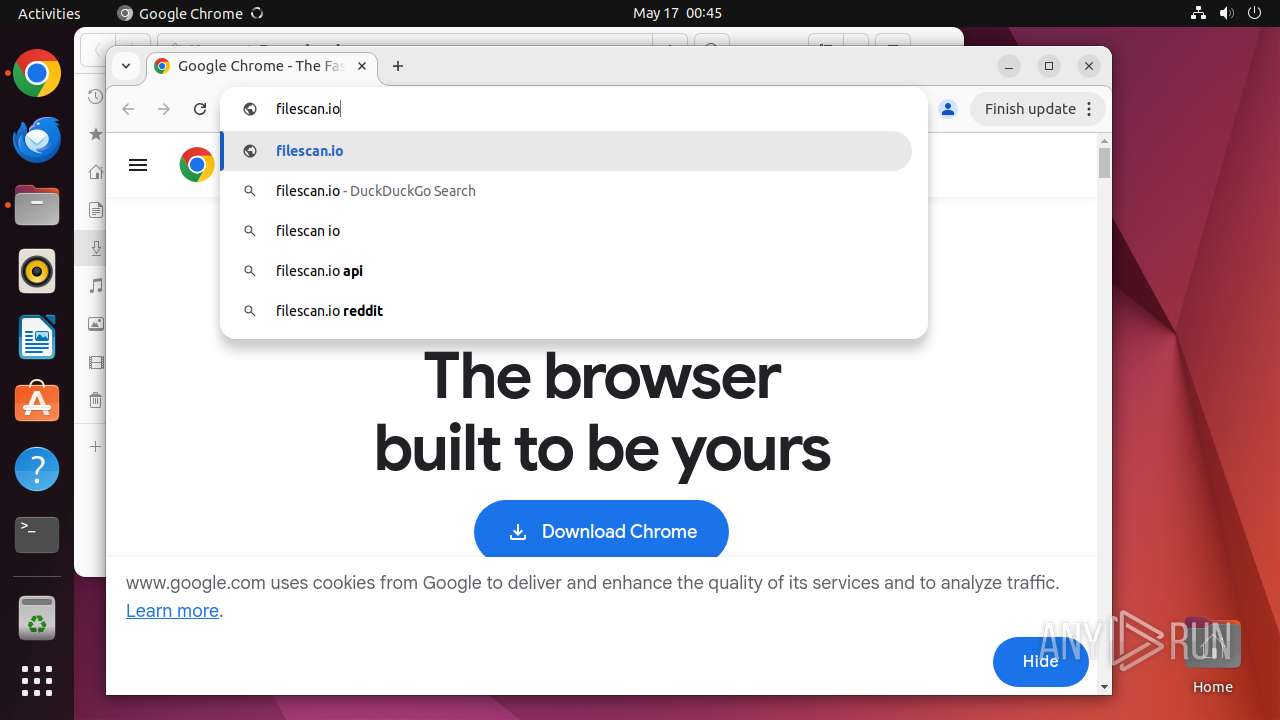The width and height of the screenshot is (1280, 720).
Task: Hide the cookie notice
Action: [1040, 661]
